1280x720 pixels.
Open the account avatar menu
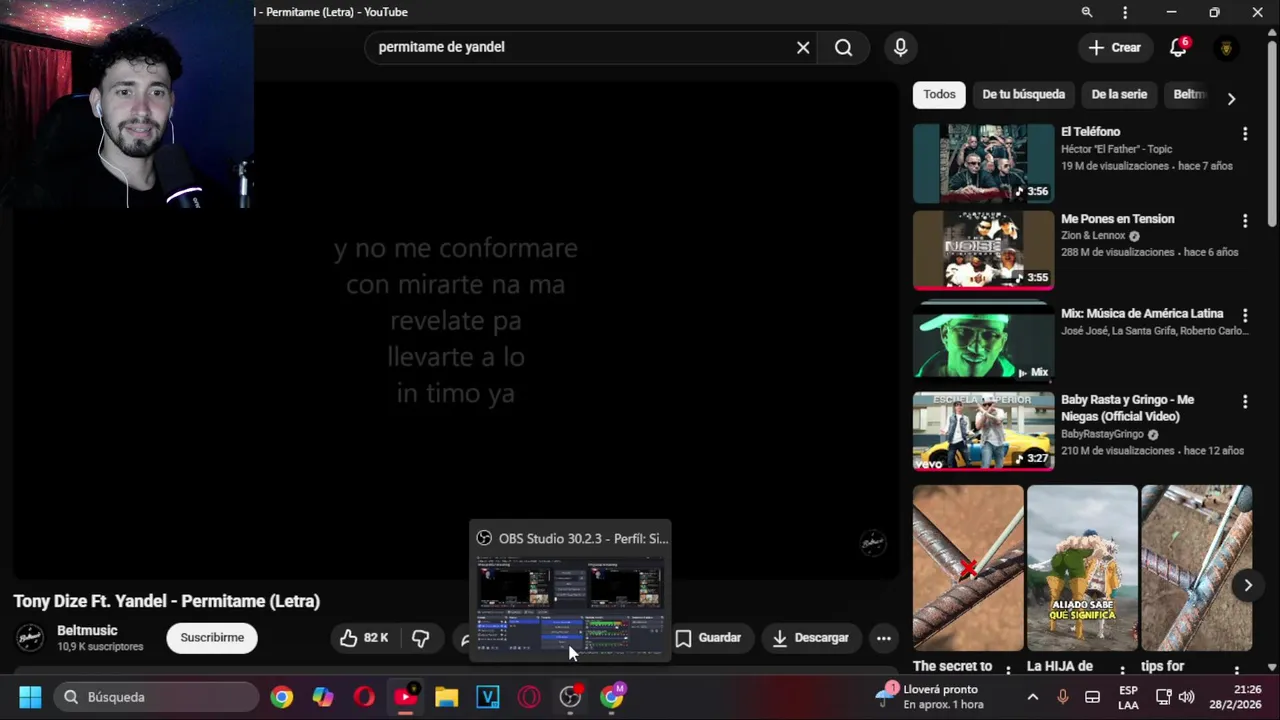[x=1226, y=47]
